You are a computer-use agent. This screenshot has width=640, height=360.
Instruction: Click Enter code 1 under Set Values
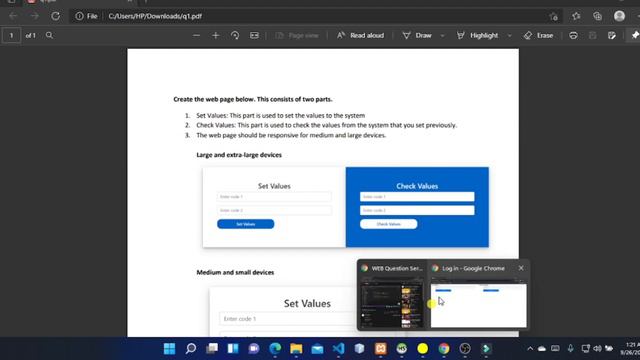pos(274,197)
